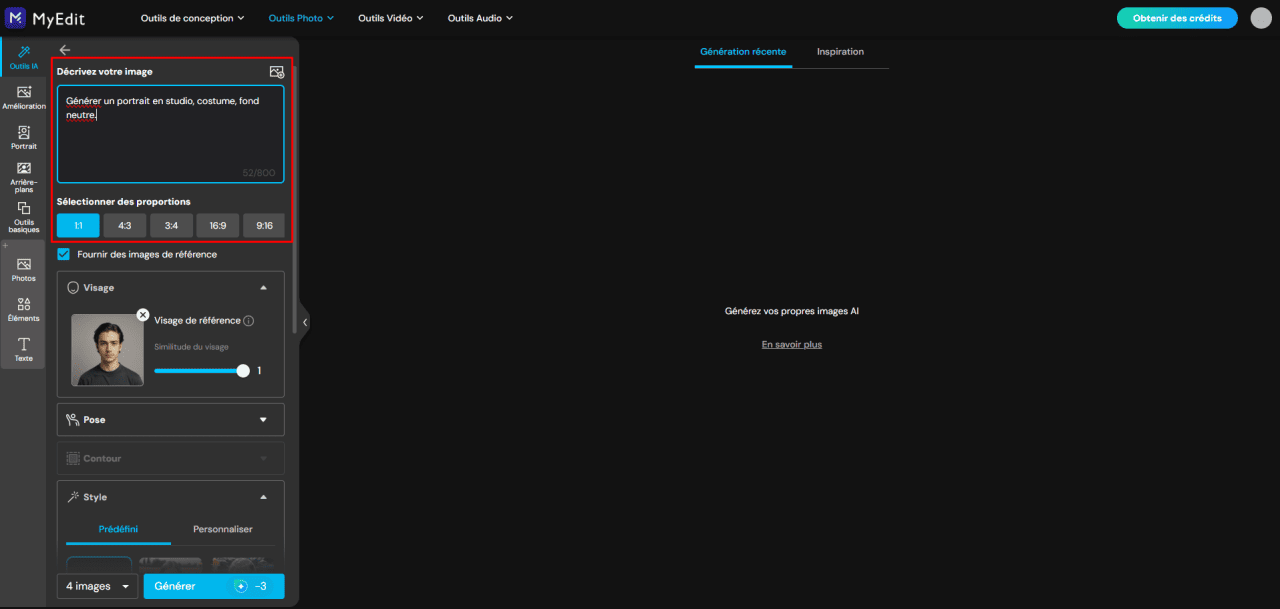
Task: Click the Obtenir des crédits button
Action: 1177,18
